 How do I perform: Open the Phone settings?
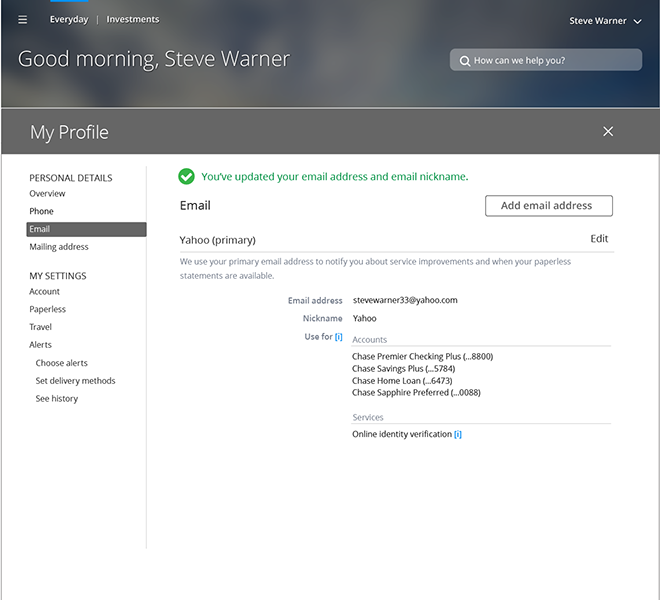pos(41,211)
